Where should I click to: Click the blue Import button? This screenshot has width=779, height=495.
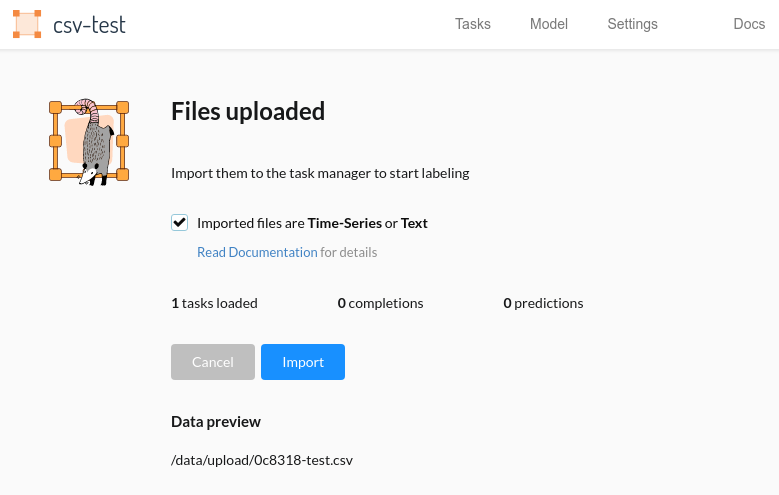pyautogui.click(x=303, y=362)
